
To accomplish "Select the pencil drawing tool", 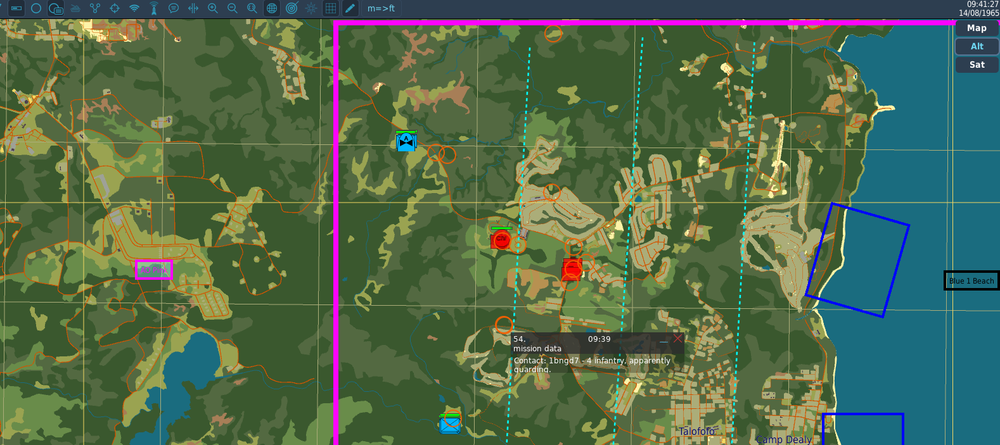I will [349, 9].
